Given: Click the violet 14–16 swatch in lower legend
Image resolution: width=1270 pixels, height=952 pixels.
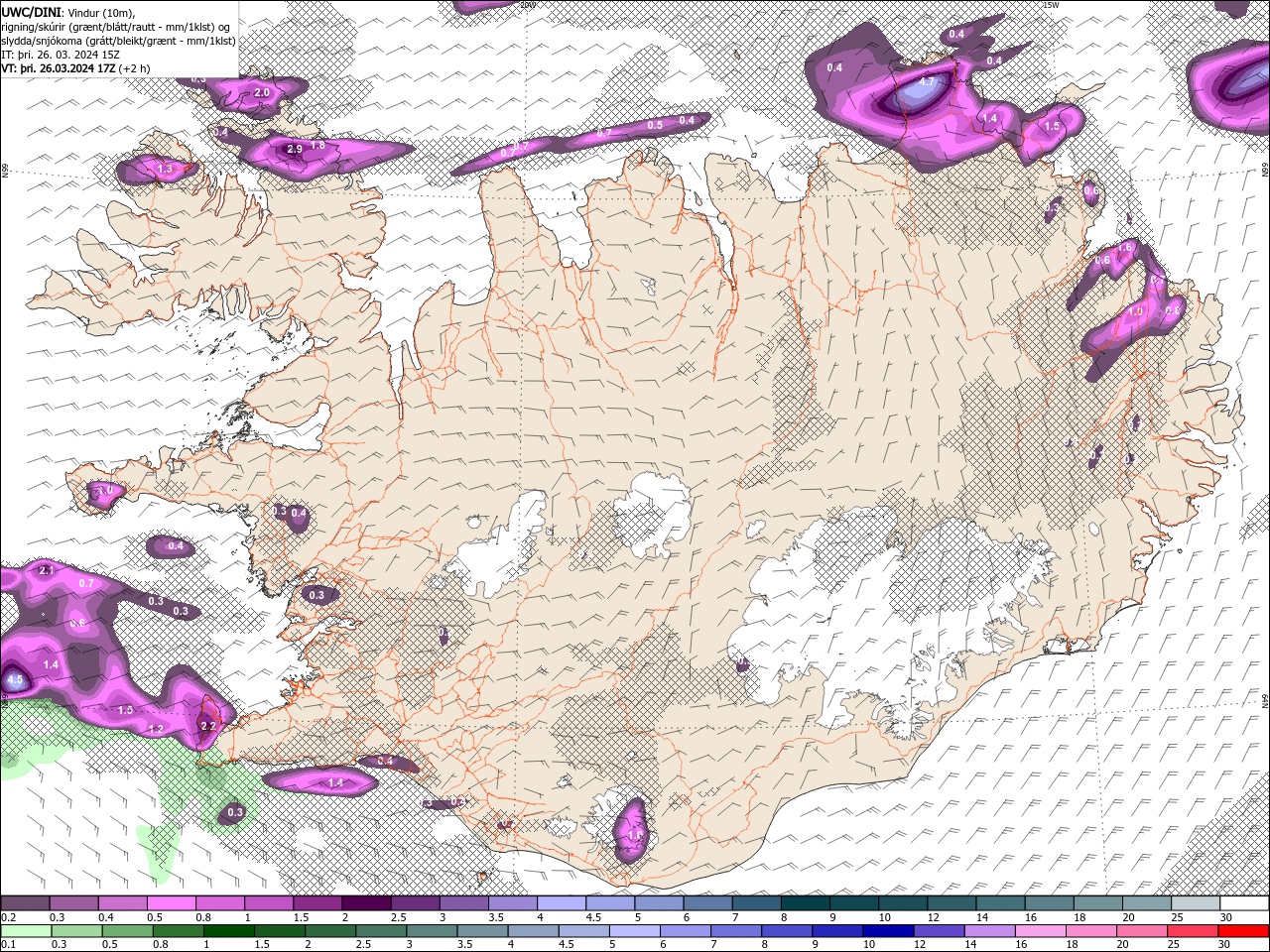Looking at the screenshot, I should tap(990, 931).
